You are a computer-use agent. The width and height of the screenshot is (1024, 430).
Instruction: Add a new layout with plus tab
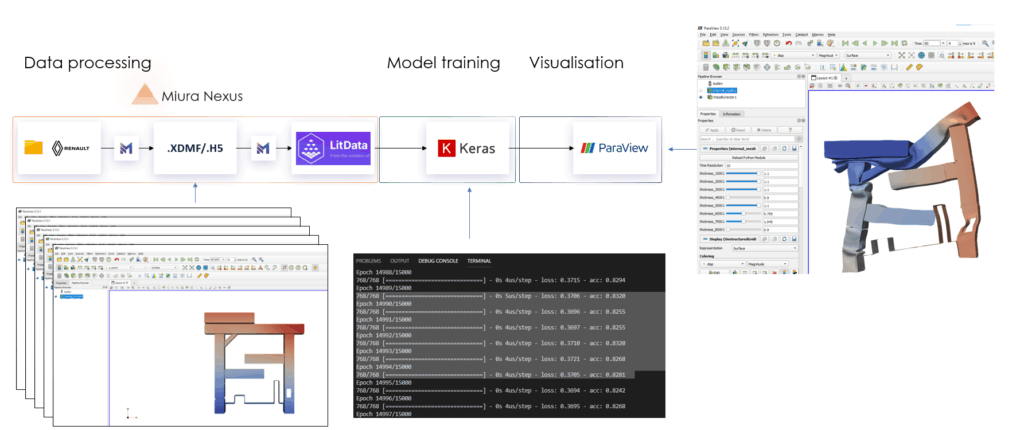click(x=846, y=78)
